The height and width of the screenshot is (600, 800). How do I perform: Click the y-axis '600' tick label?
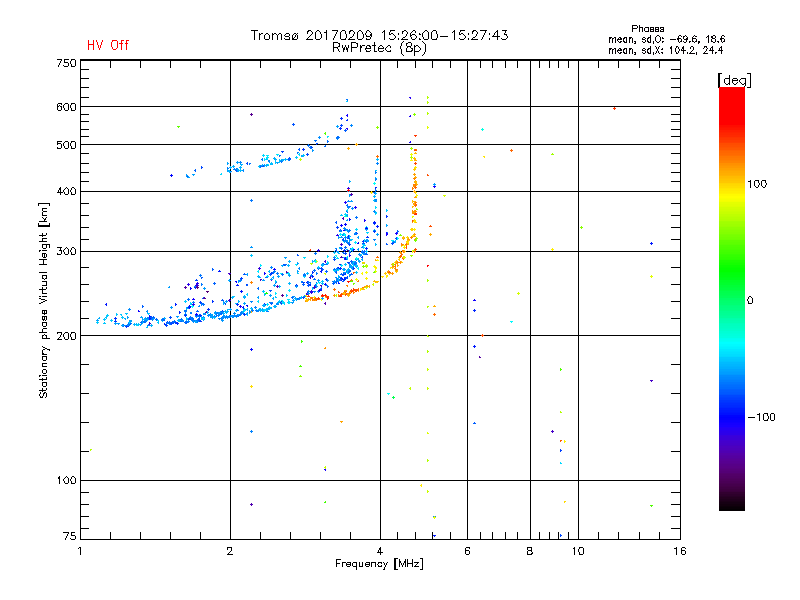point(66,107)
